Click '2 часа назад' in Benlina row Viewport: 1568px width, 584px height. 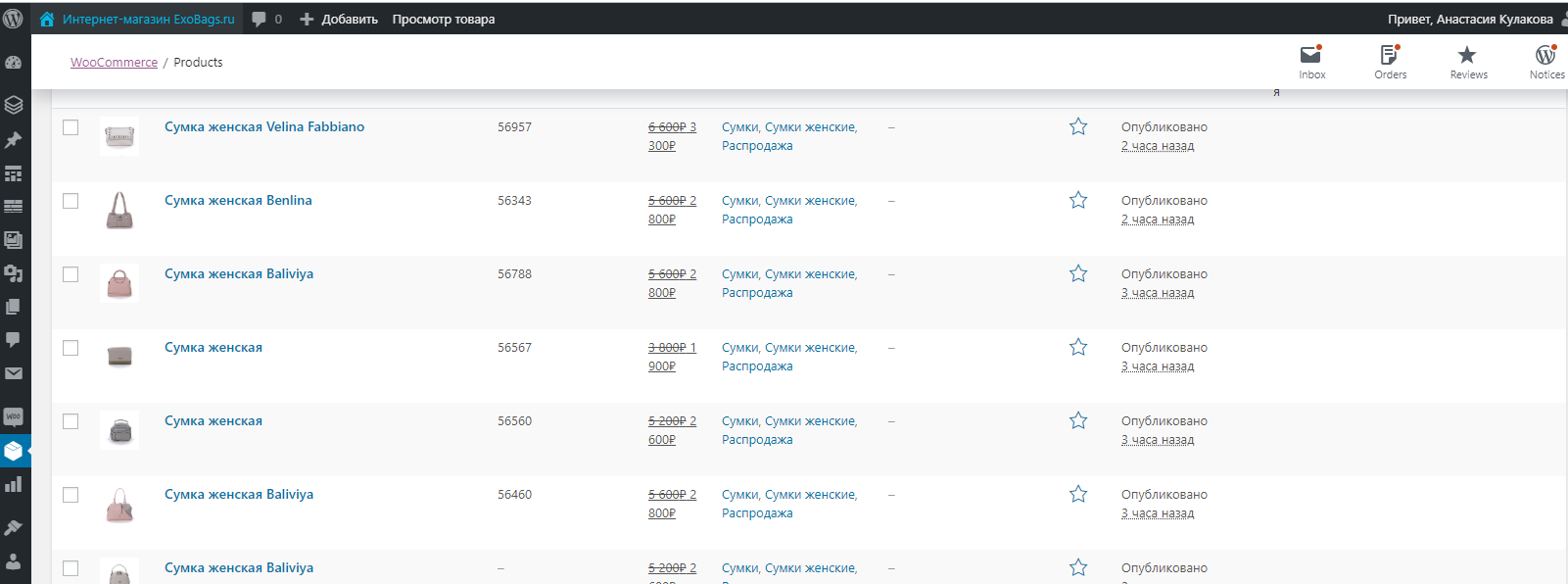coord(1158,219)
